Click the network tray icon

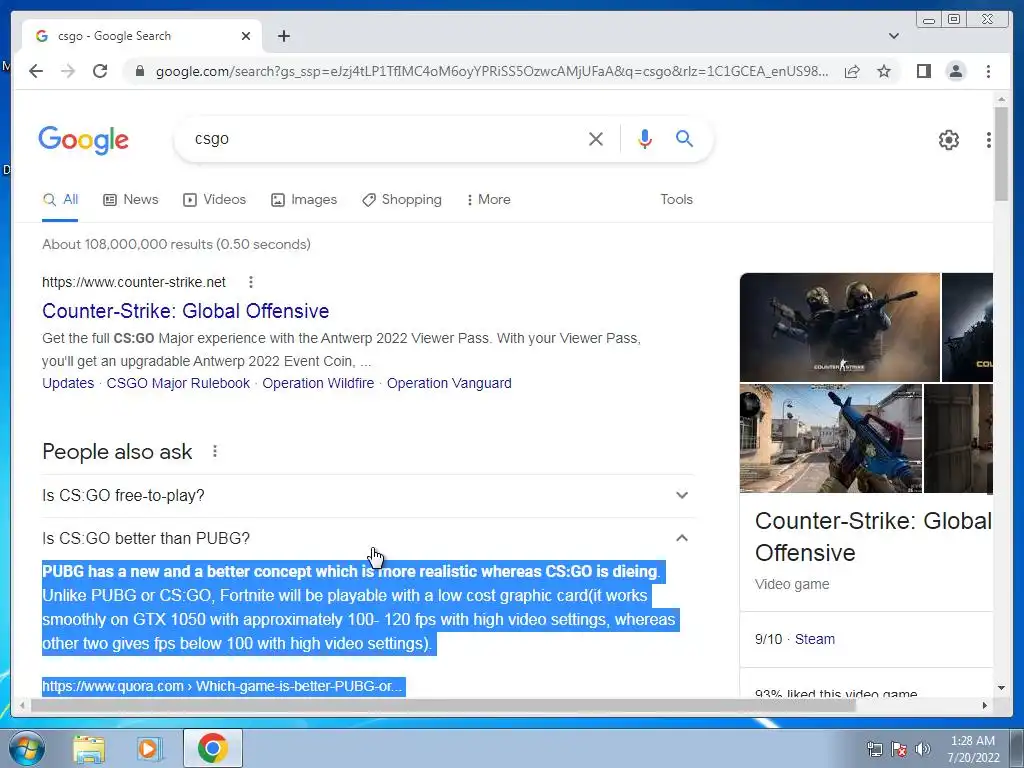[x=874, y=749]
